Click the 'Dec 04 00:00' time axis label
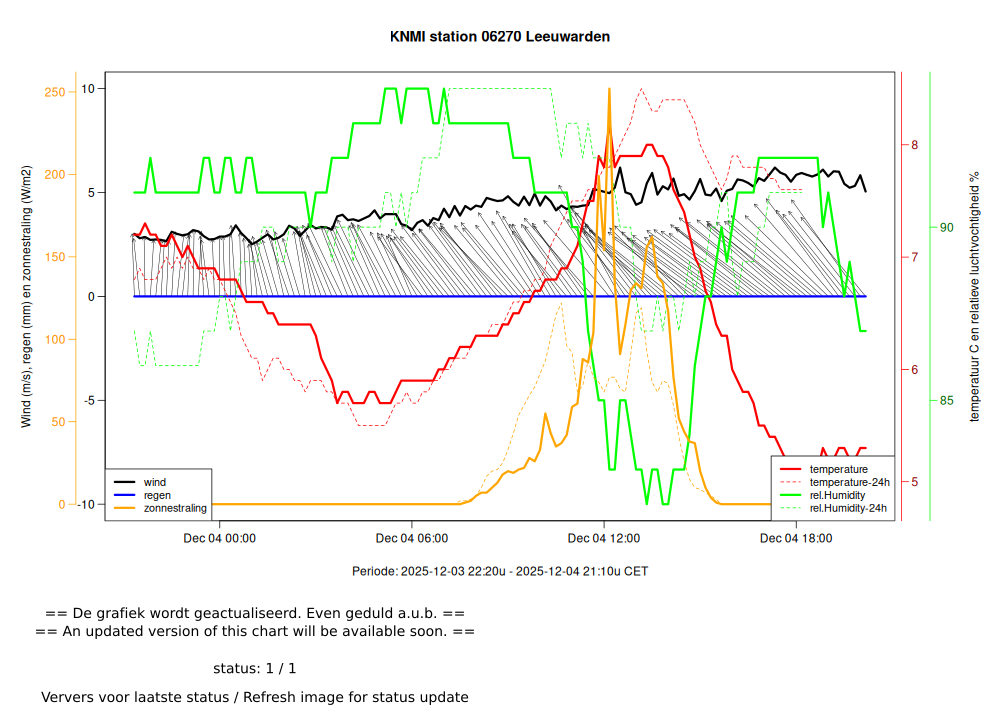Image resolution: width=1000 pixels, height=720 pixels. pyautogui.click(x=220, y=538)
